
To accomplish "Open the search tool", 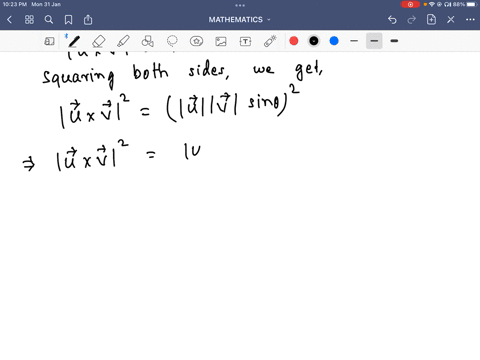I will tap(49, 20).
